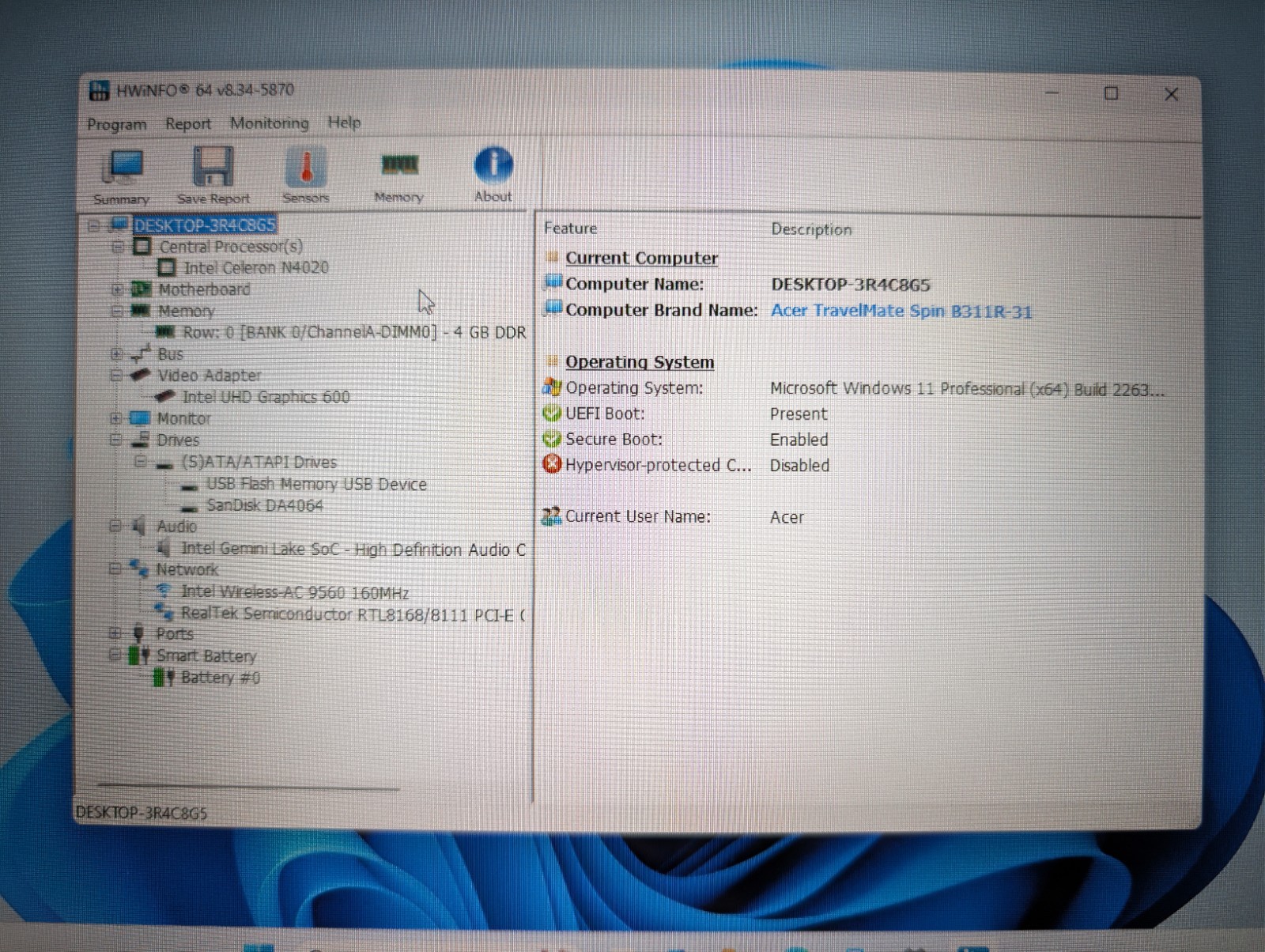Screen dimensions: 1265x952
Task: Collapse the (S)ATA/ATAPI Drives node
Action: point(140,461)
